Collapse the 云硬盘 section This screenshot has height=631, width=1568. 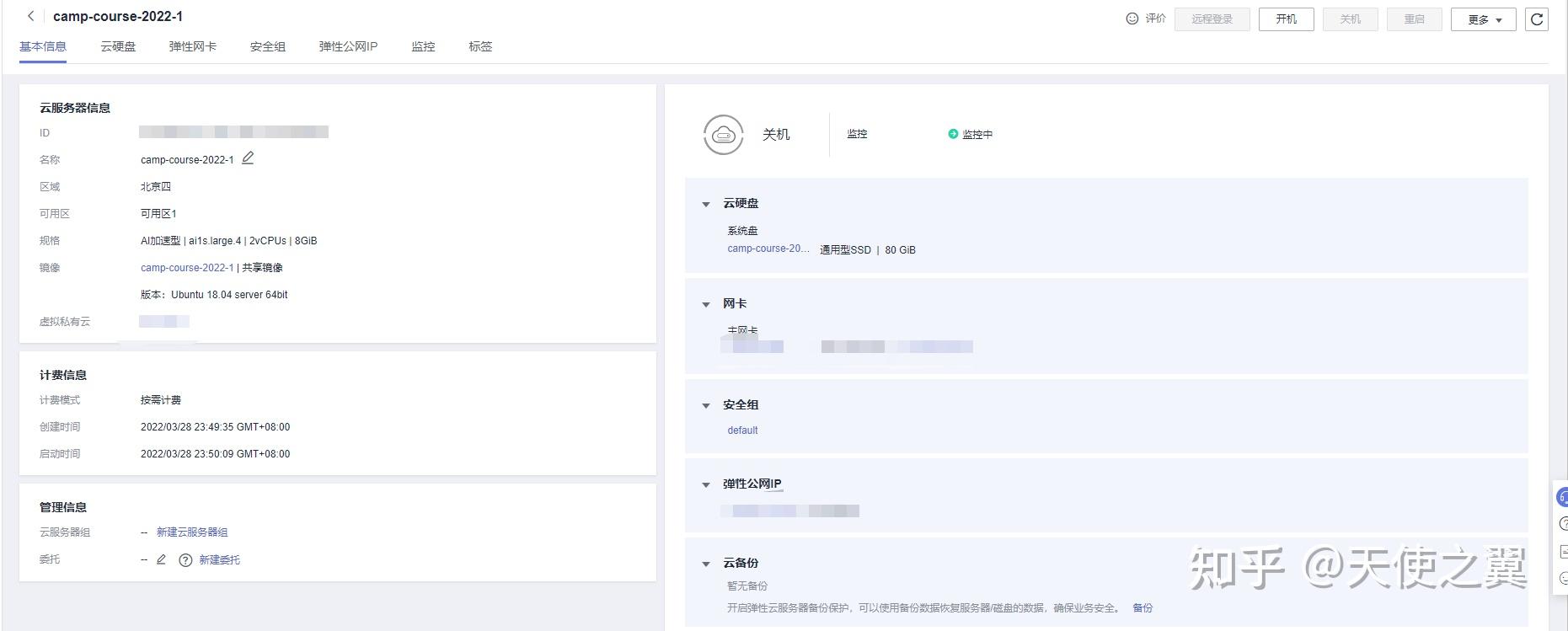click(706, 204)
